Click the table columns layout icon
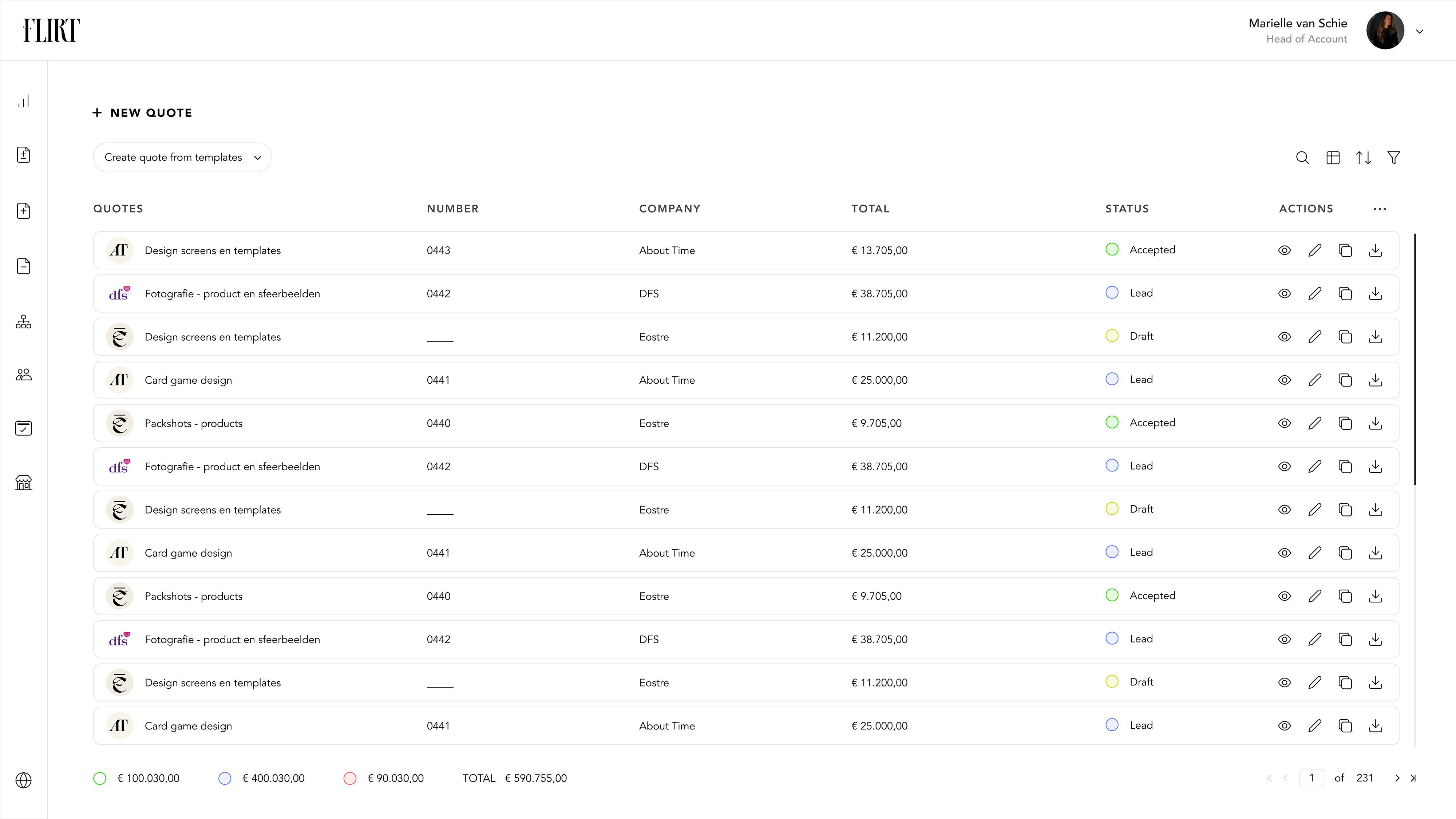The height and width of the screenshot is (819, 1456). click(x=1333, y=158)
